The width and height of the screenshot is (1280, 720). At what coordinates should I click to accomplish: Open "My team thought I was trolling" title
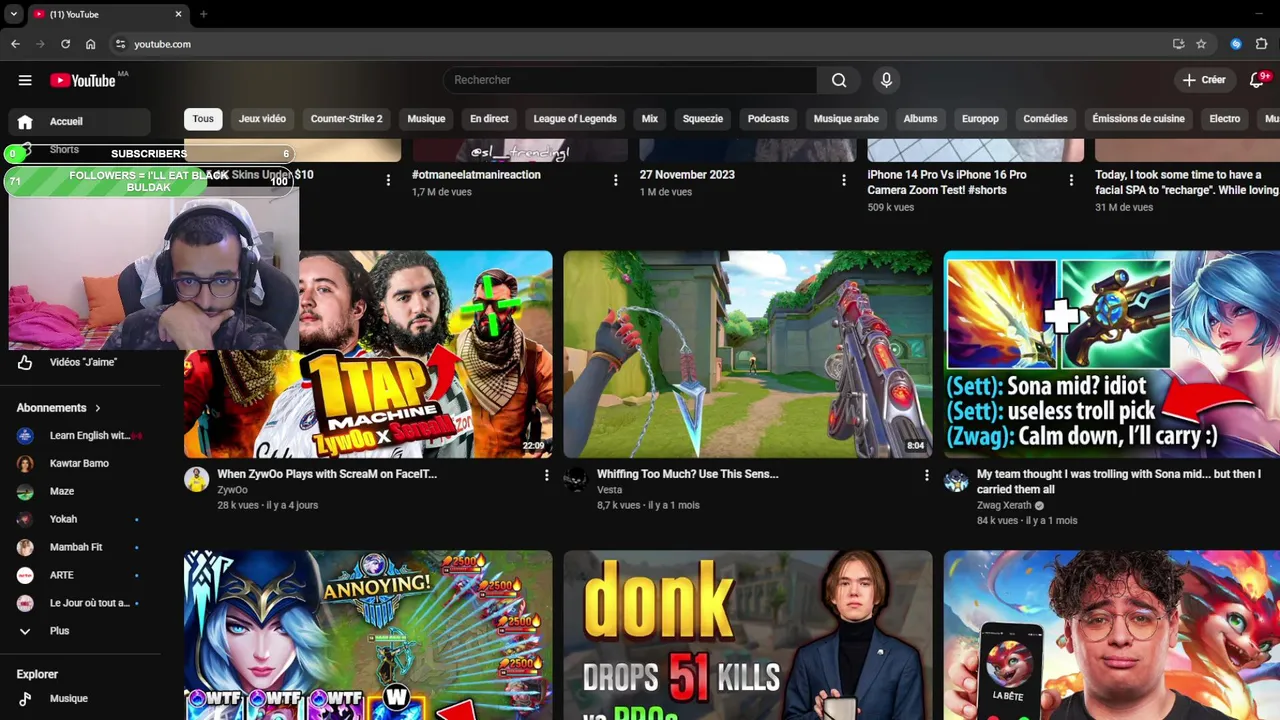tap(1119, 482)
